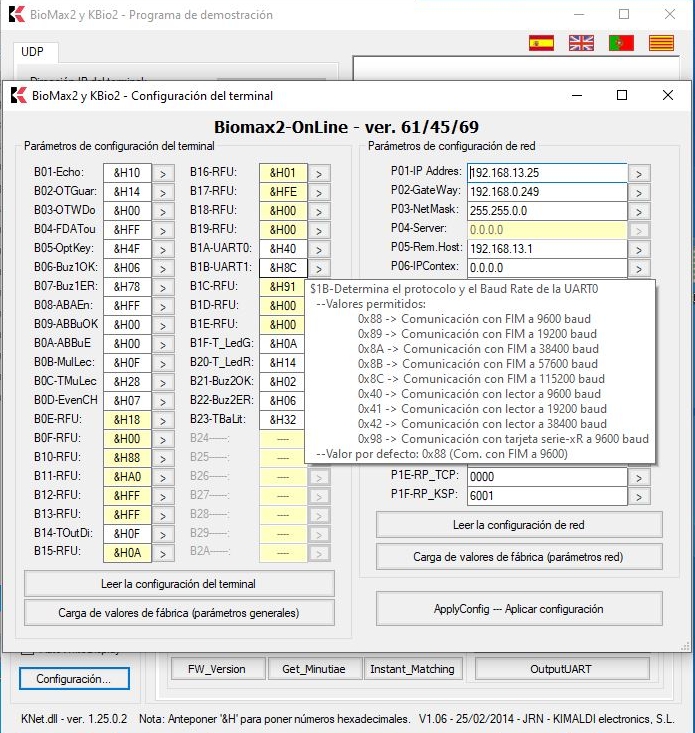This screenshot has height=733, width=695.
Task: Focus the B14-TOutDi value field &H0F
Action: pyautogui.click(x=127, y=534)
